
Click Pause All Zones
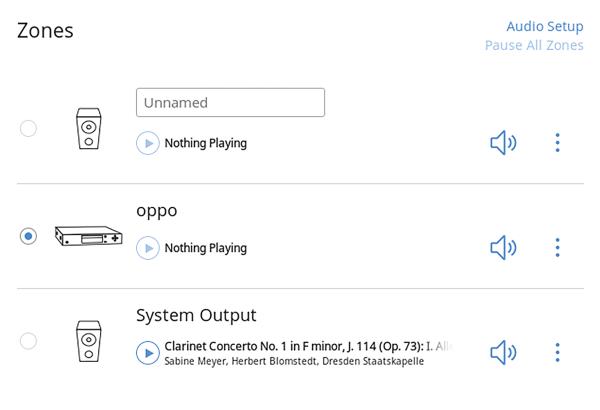point(534,45)
